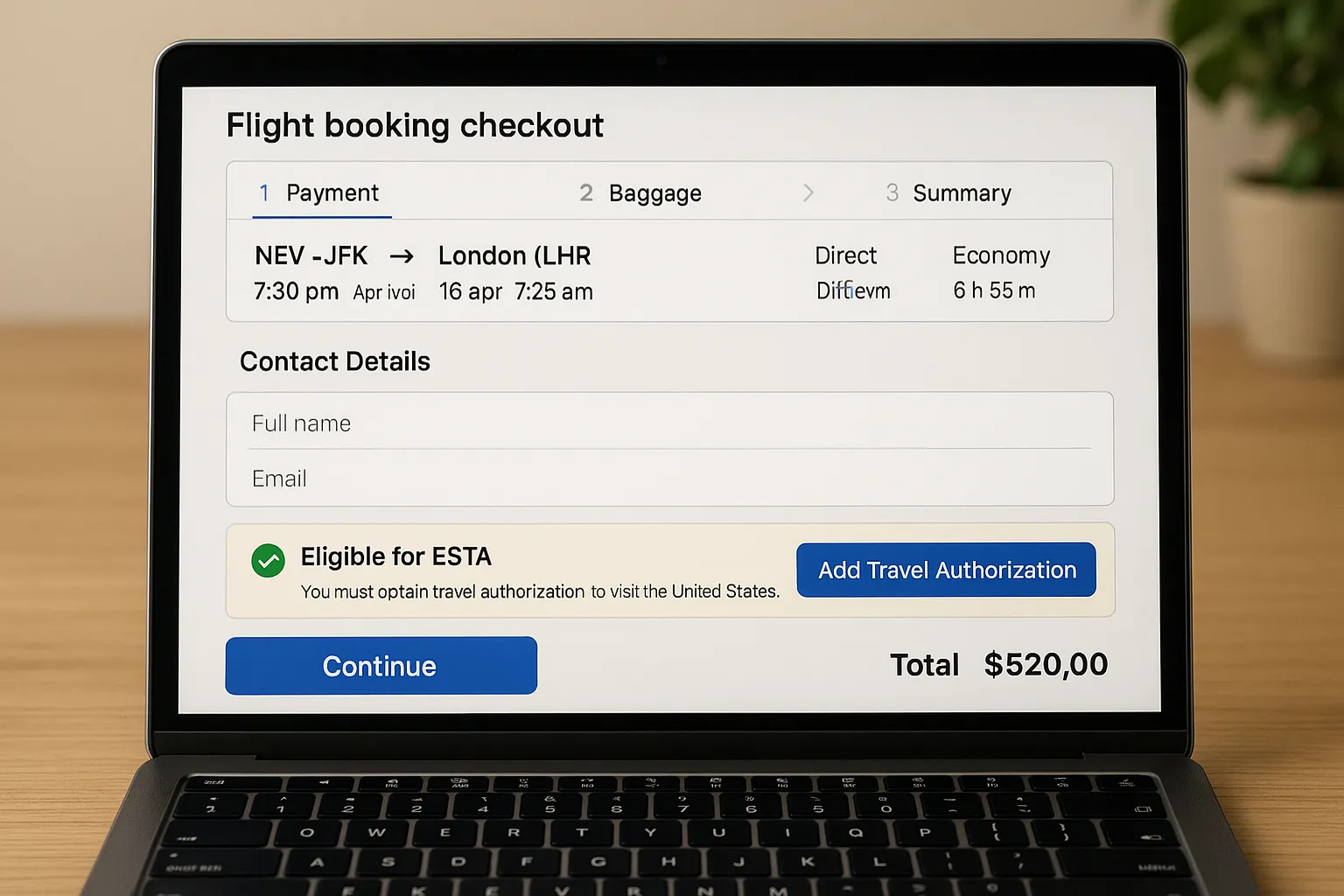Switch to the Baggage step

655,192
